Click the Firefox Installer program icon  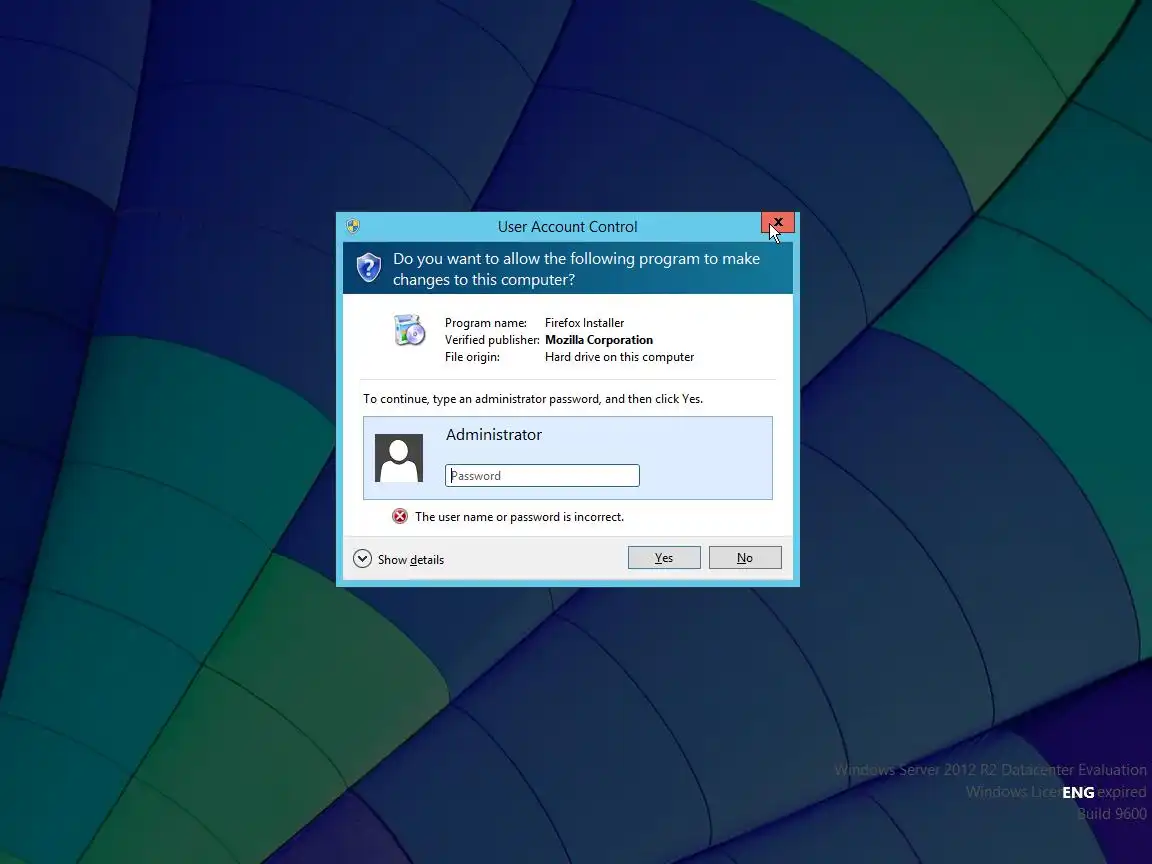(x=409, y=330)
